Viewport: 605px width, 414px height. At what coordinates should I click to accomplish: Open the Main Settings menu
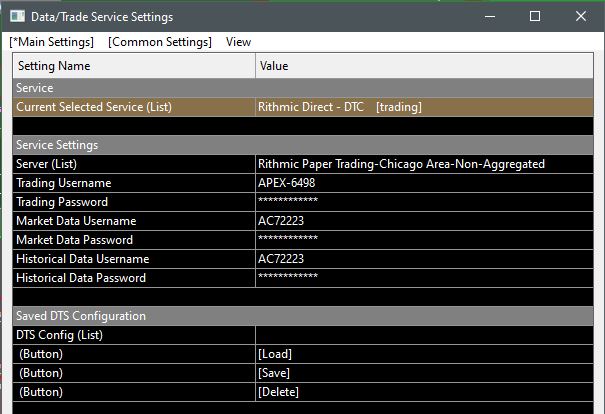tap(52, 42)
